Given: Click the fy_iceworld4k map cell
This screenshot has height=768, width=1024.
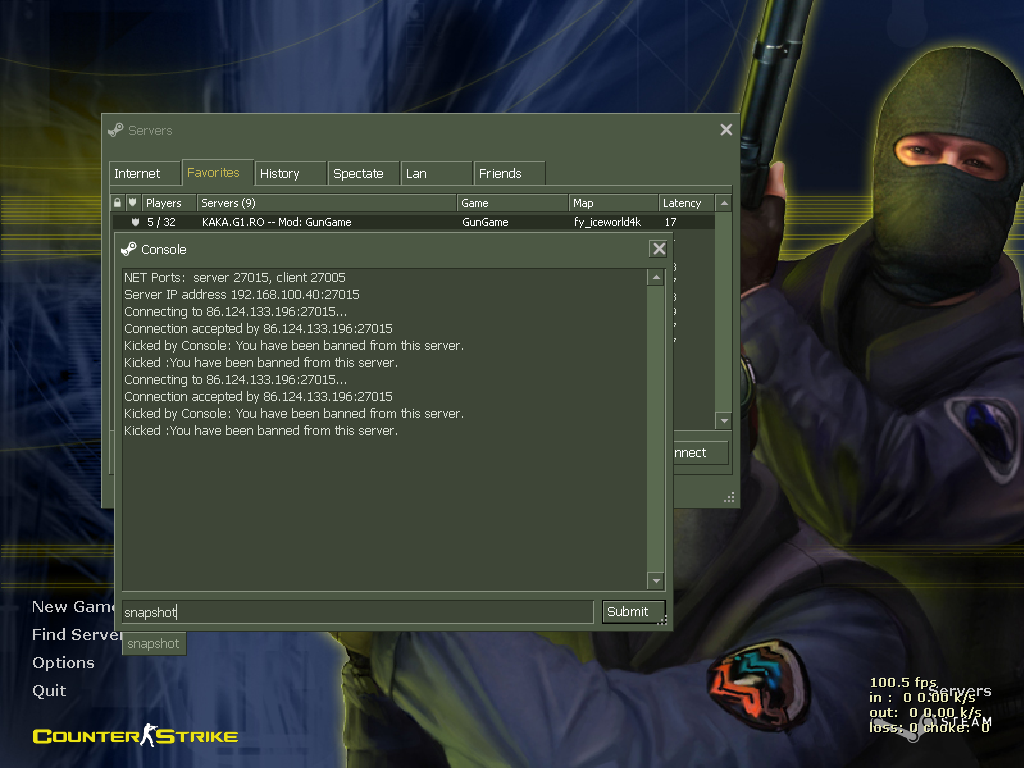Looking at the screenshot, I should 607,222.
